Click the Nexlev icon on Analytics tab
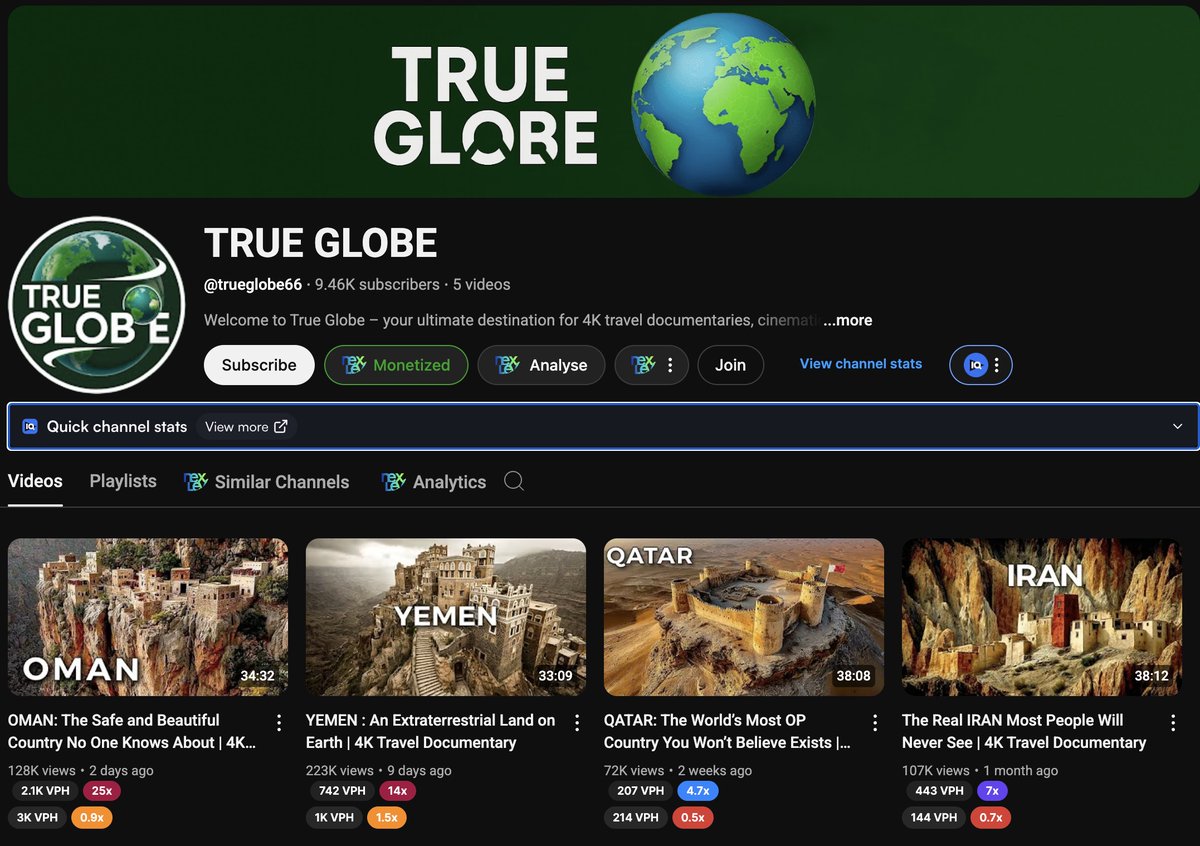 click(x=394, y=482)
